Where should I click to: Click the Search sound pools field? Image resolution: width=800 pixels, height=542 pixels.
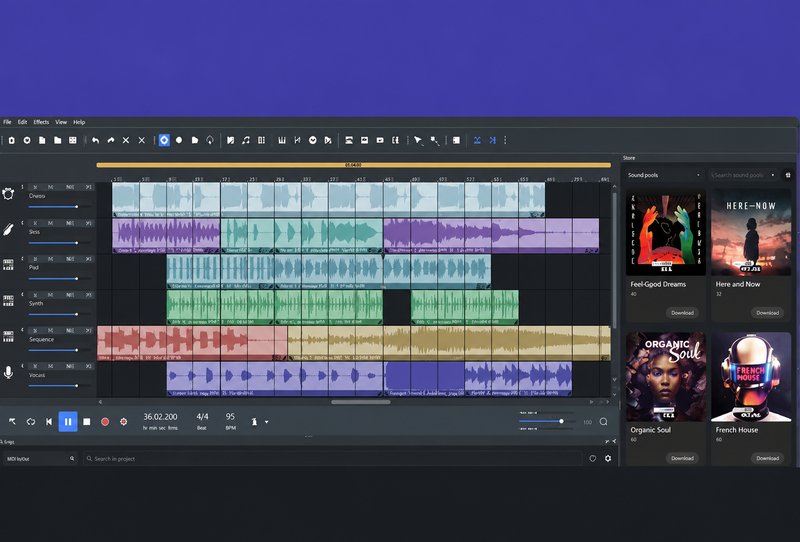pos(743,175)
